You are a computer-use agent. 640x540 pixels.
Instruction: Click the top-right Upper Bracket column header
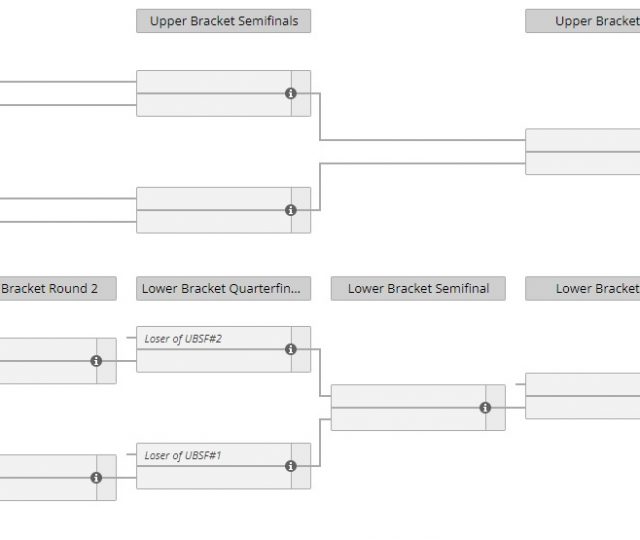coord(583,21)
